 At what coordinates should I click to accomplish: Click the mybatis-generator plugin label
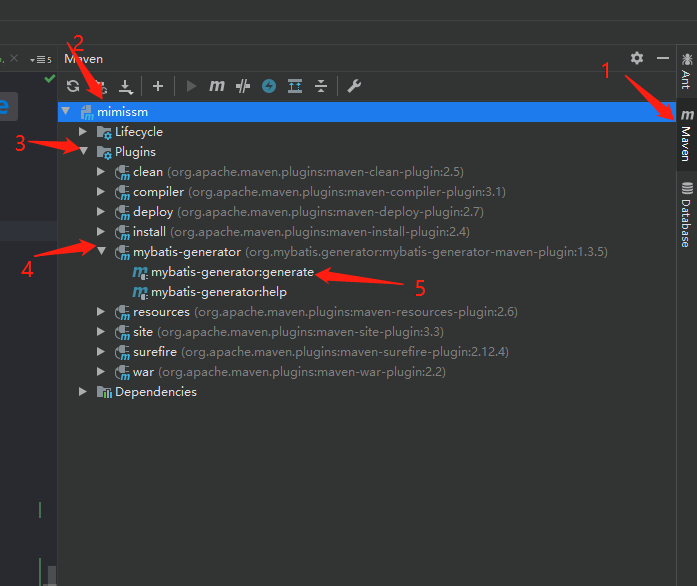click(187, 252)
